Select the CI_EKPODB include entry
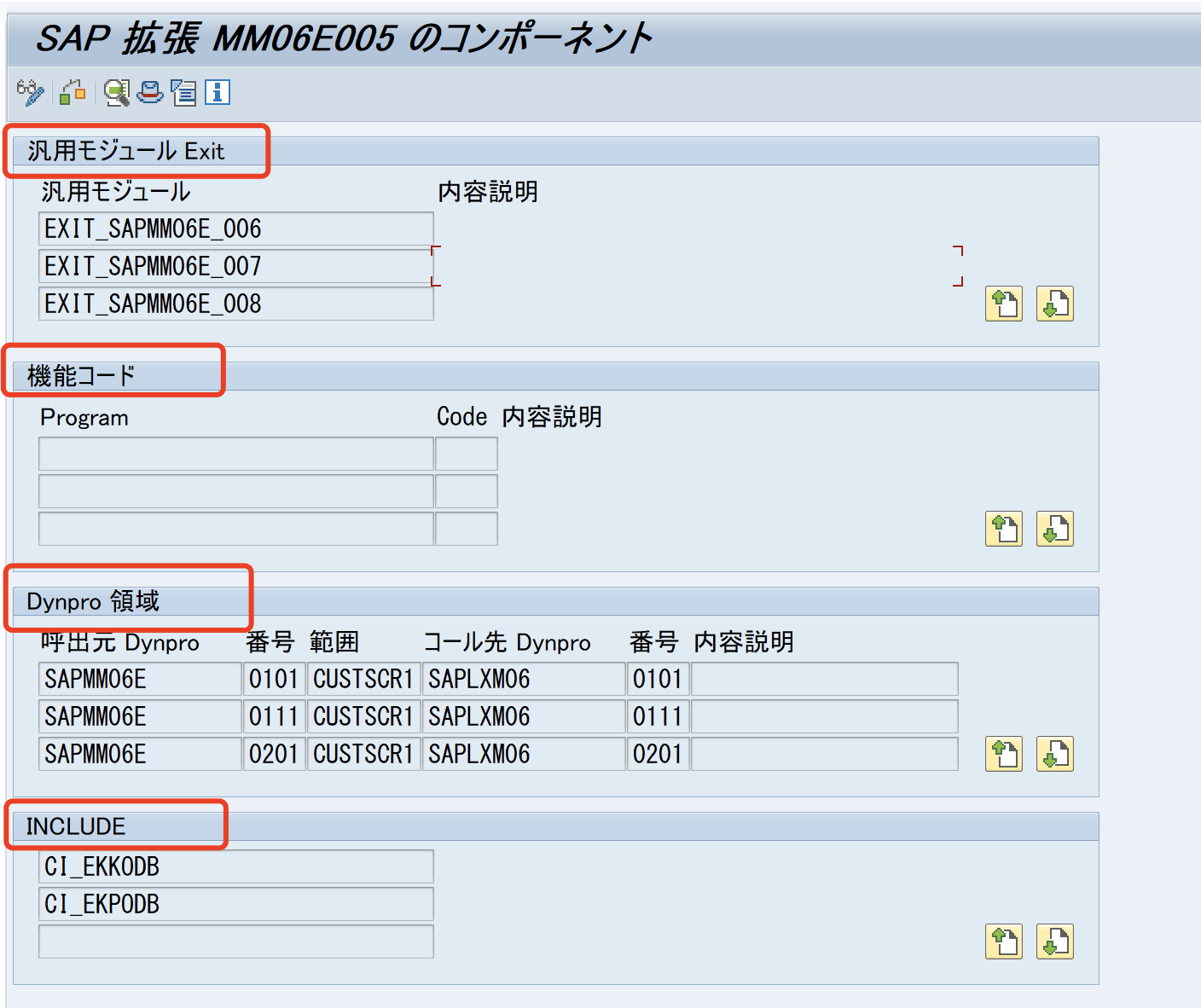The height and width of the screenshot is (1008, 1201). click(235, 904)
